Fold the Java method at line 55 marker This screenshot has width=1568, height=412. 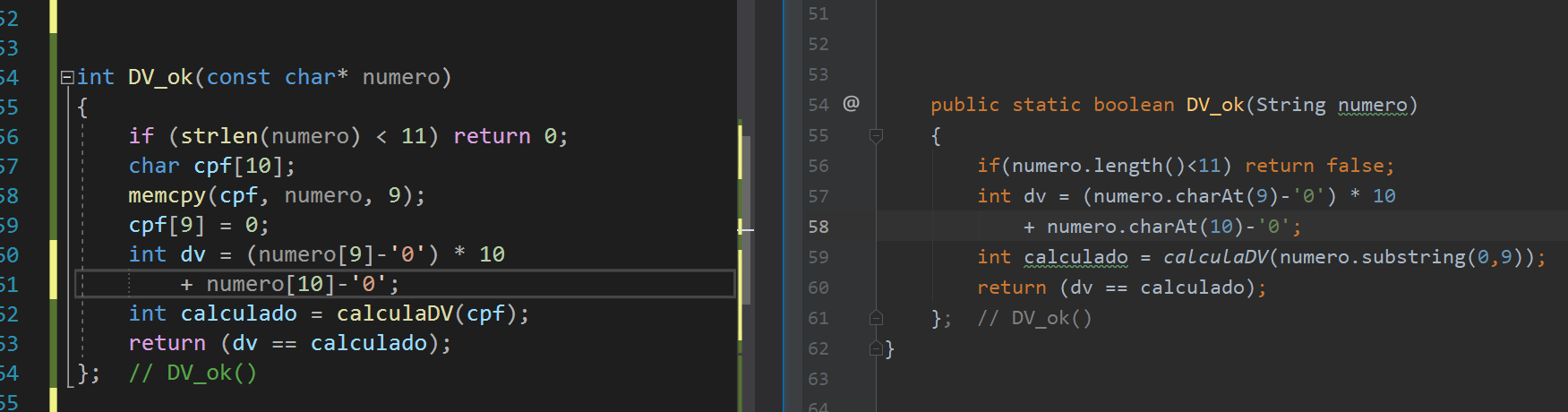click(876, 135)
